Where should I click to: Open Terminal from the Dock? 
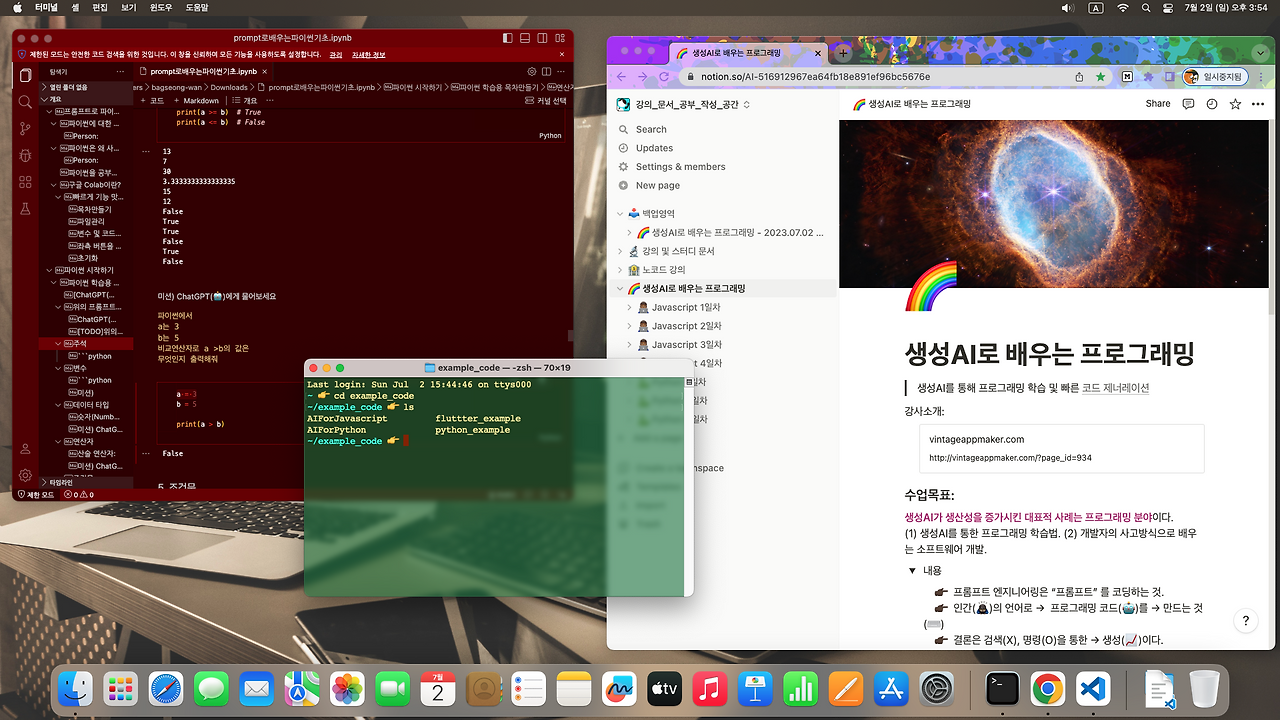(x=1002, y=689)
